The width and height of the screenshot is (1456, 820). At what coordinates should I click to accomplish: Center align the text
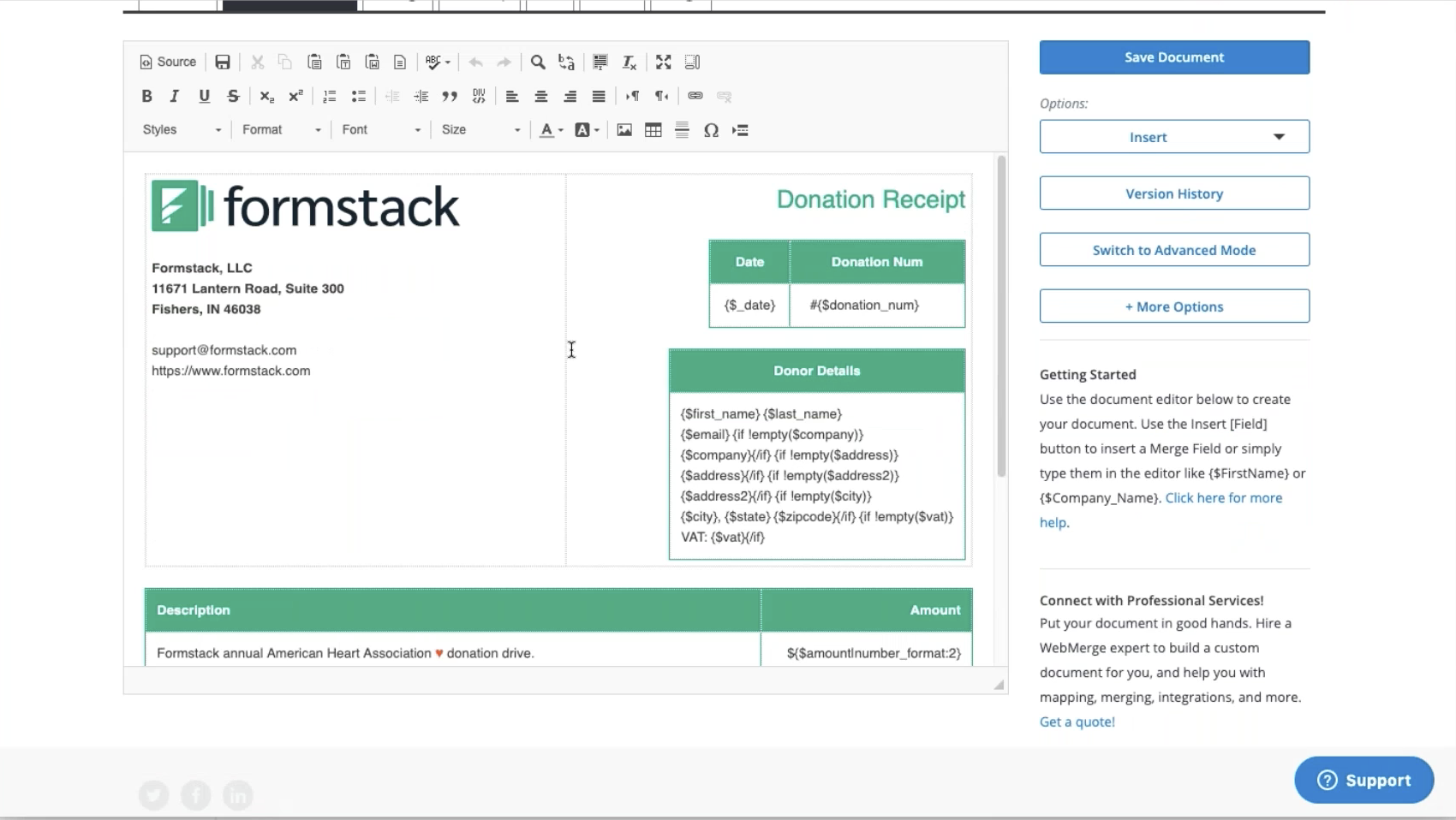pos(541,96)
